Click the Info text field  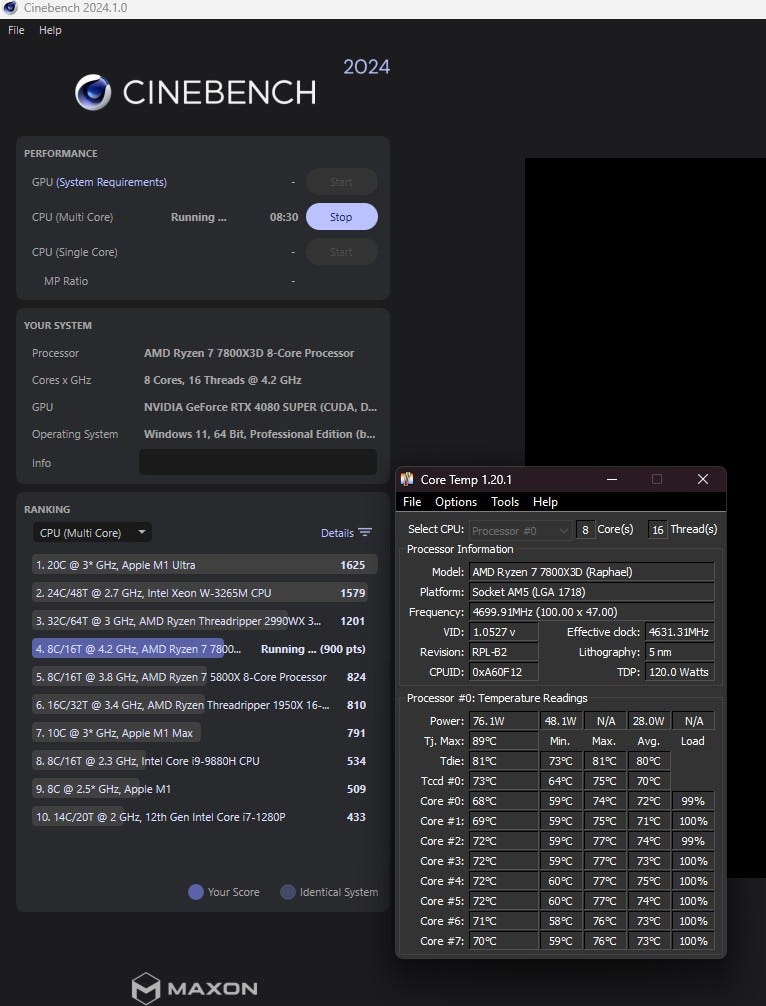pos(258,463)
